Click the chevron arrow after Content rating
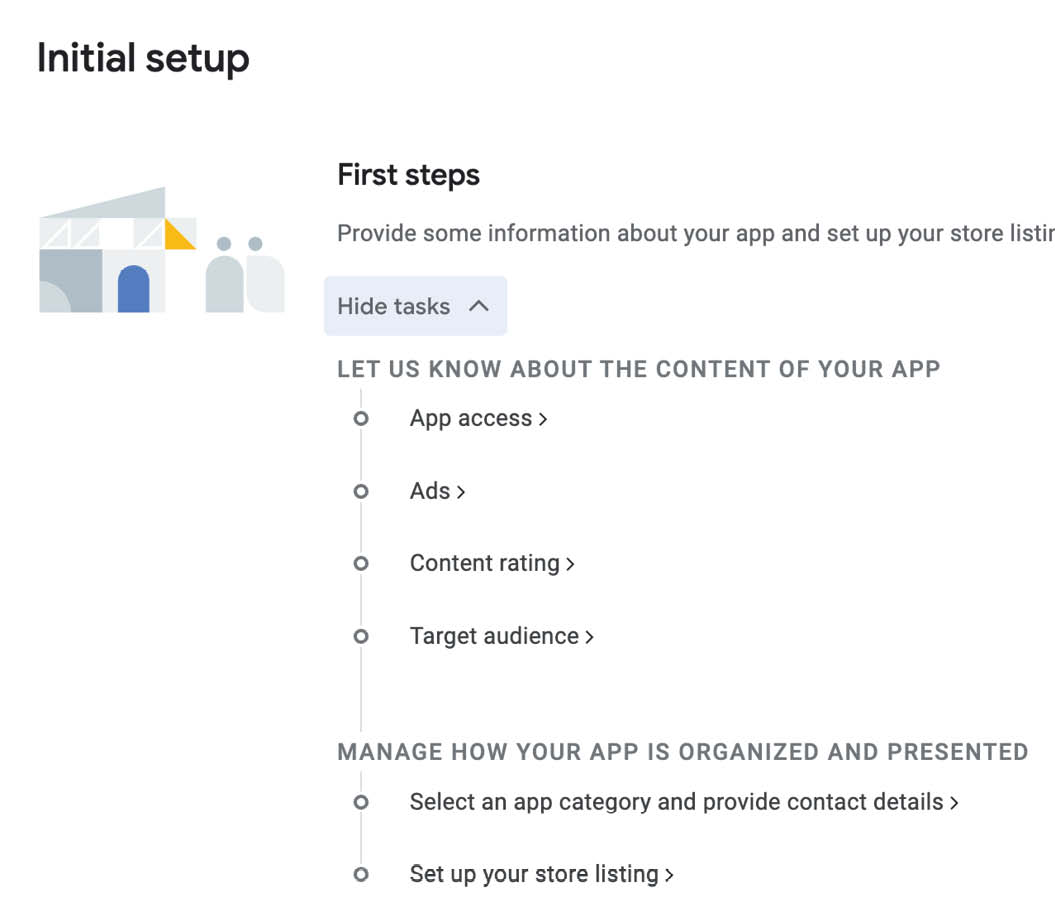 point(570,564)
